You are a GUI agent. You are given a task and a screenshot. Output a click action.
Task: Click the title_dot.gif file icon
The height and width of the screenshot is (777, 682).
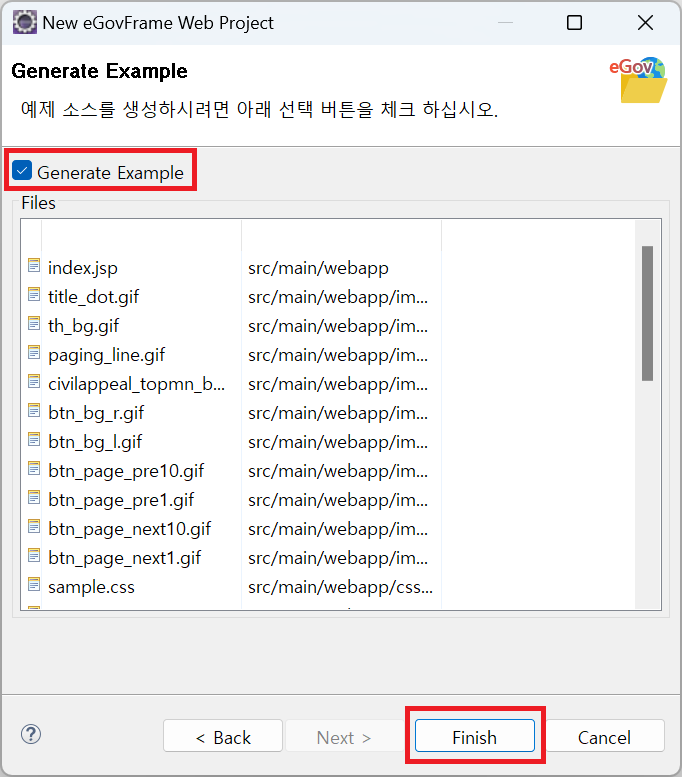point(35,296)
